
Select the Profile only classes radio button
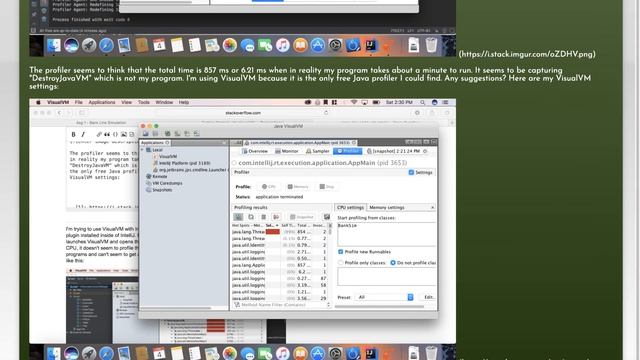click(341, 263)
